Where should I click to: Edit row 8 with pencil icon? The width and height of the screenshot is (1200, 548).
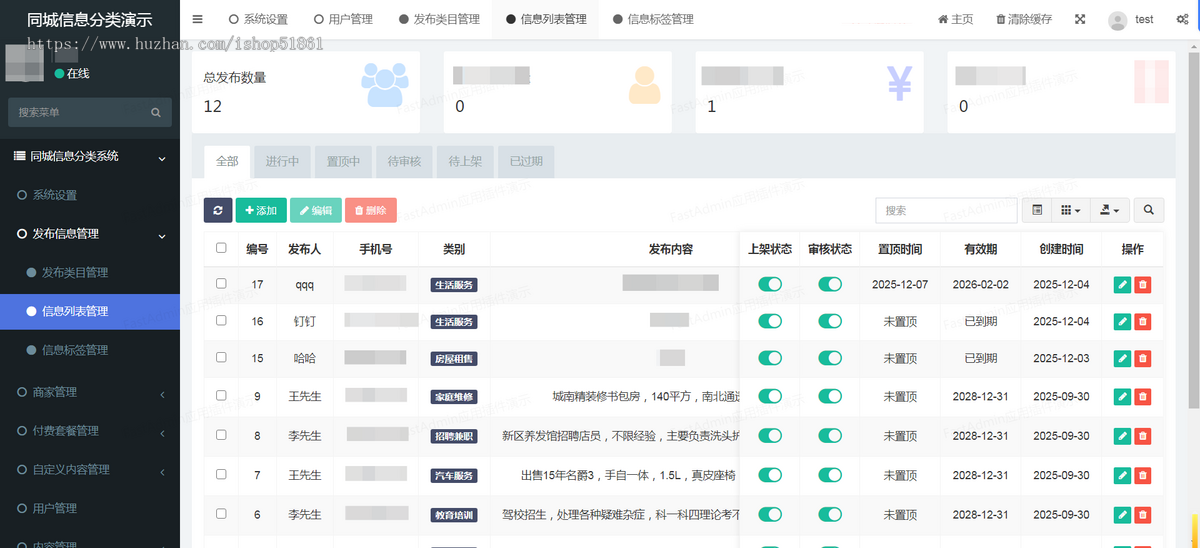[1123, 436]
